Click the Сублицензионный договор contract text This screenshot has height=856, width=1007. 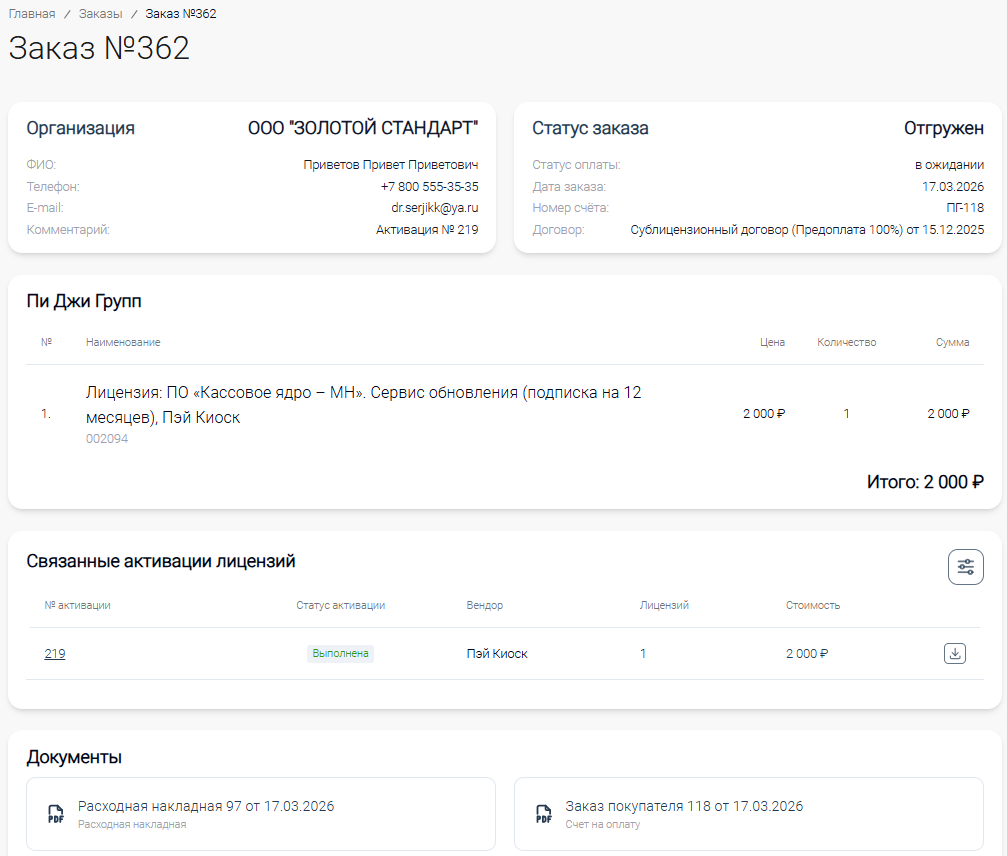pos(806,230)
